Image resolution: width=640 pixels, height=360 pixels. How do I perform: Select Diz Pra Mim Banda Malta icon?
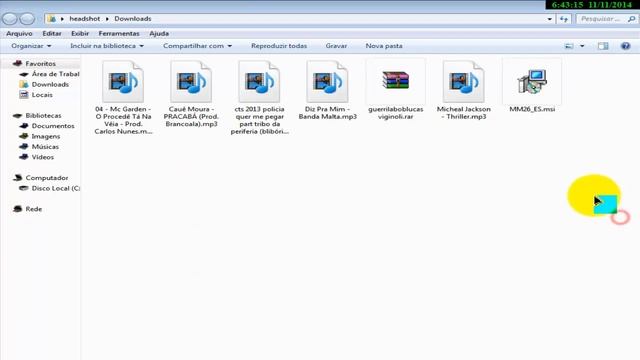point(327,82)
